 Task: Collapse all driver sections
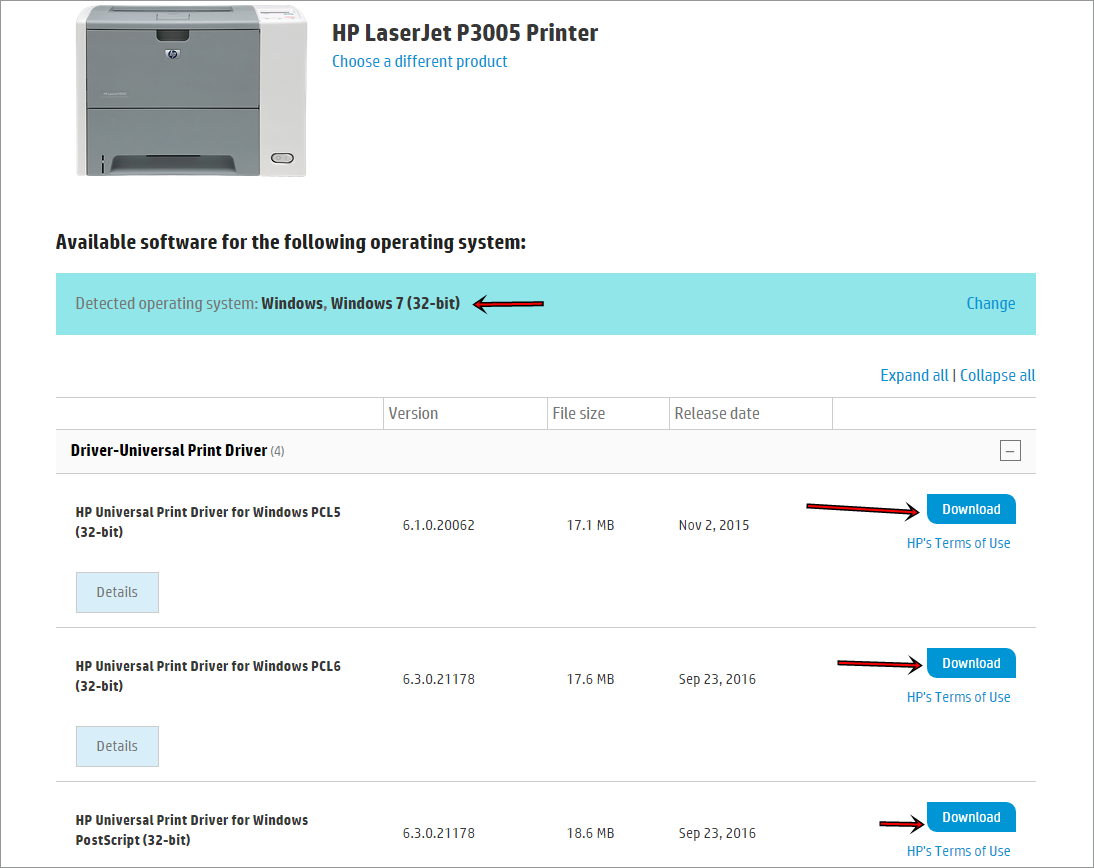(997, 375)
